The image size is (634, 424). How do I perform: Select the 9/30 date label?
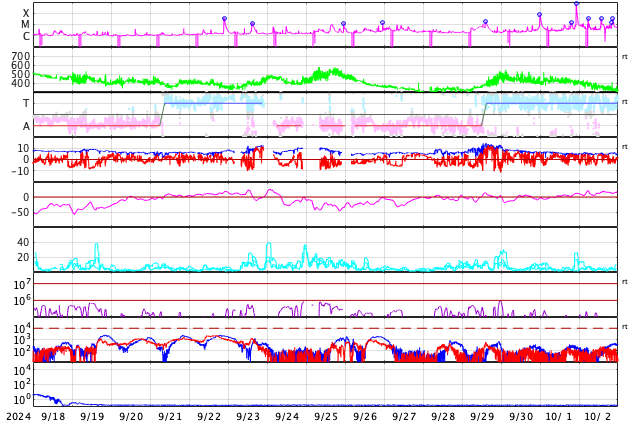[x=521, y=417]
